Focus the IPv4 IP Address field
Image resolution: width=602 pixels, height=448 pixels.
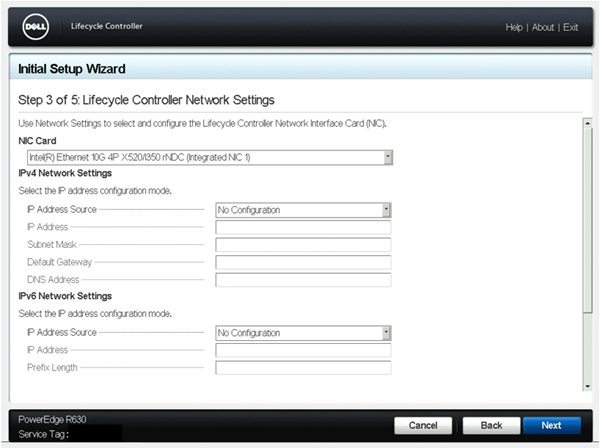click(302, 228)
